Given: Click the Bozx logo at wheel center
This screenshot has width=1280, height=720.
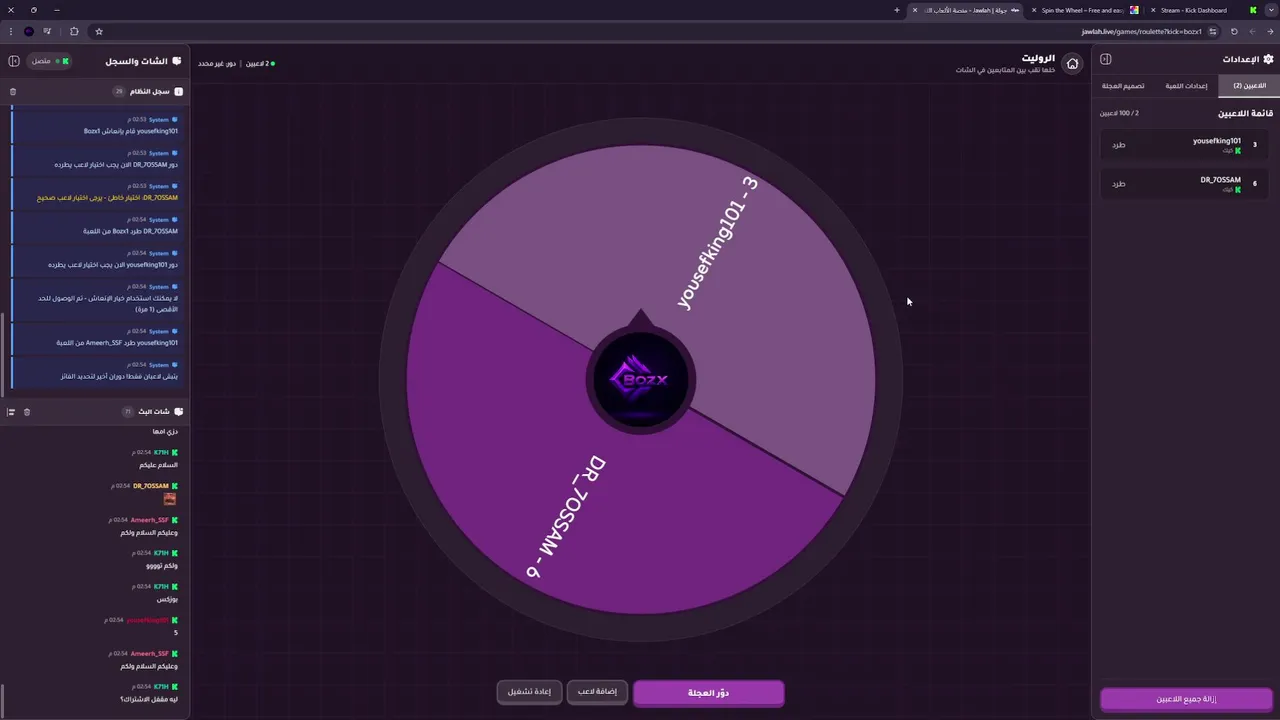Looking at the screenshot, I should (640, 380).
